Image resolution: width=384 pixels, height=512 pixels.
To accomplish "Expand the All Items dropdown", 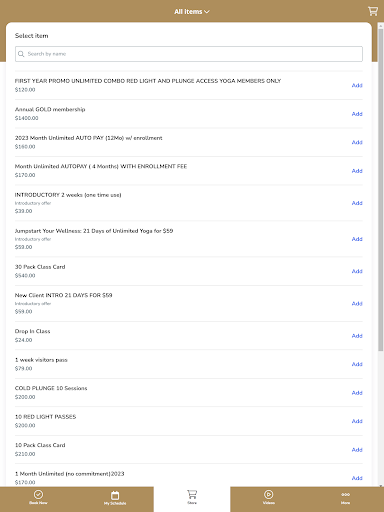I will click(x=192, y=12).
